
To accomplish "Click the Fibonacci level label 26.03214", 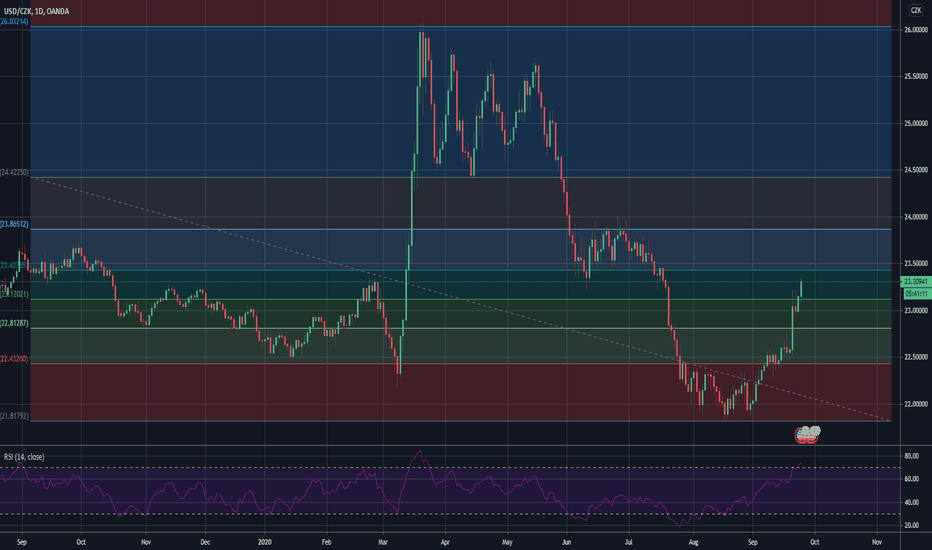I will [x=14, y=21].
